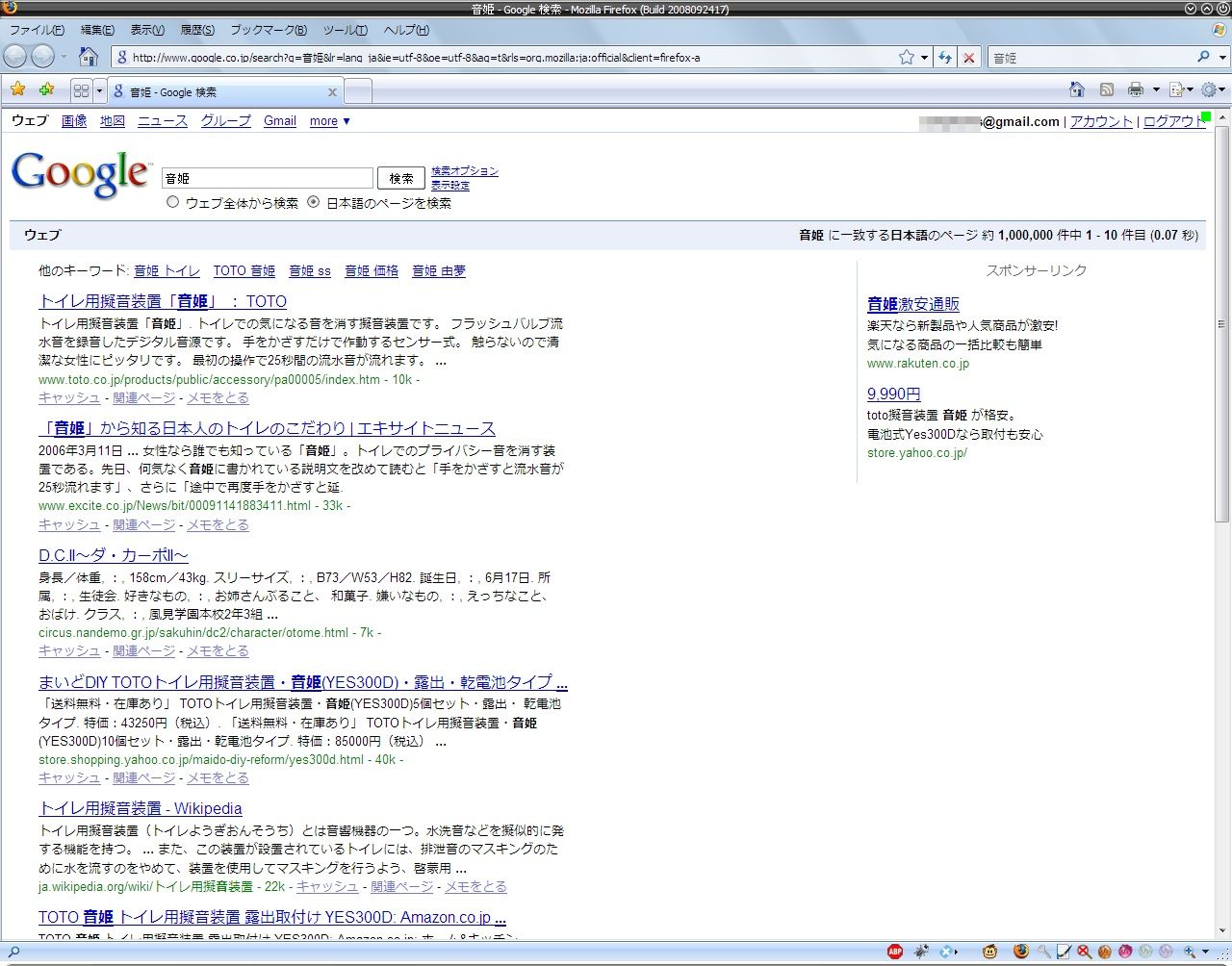Open the history dropdown next to Forward button
This screenshot has width=1232, height=966.
(64, 58)
